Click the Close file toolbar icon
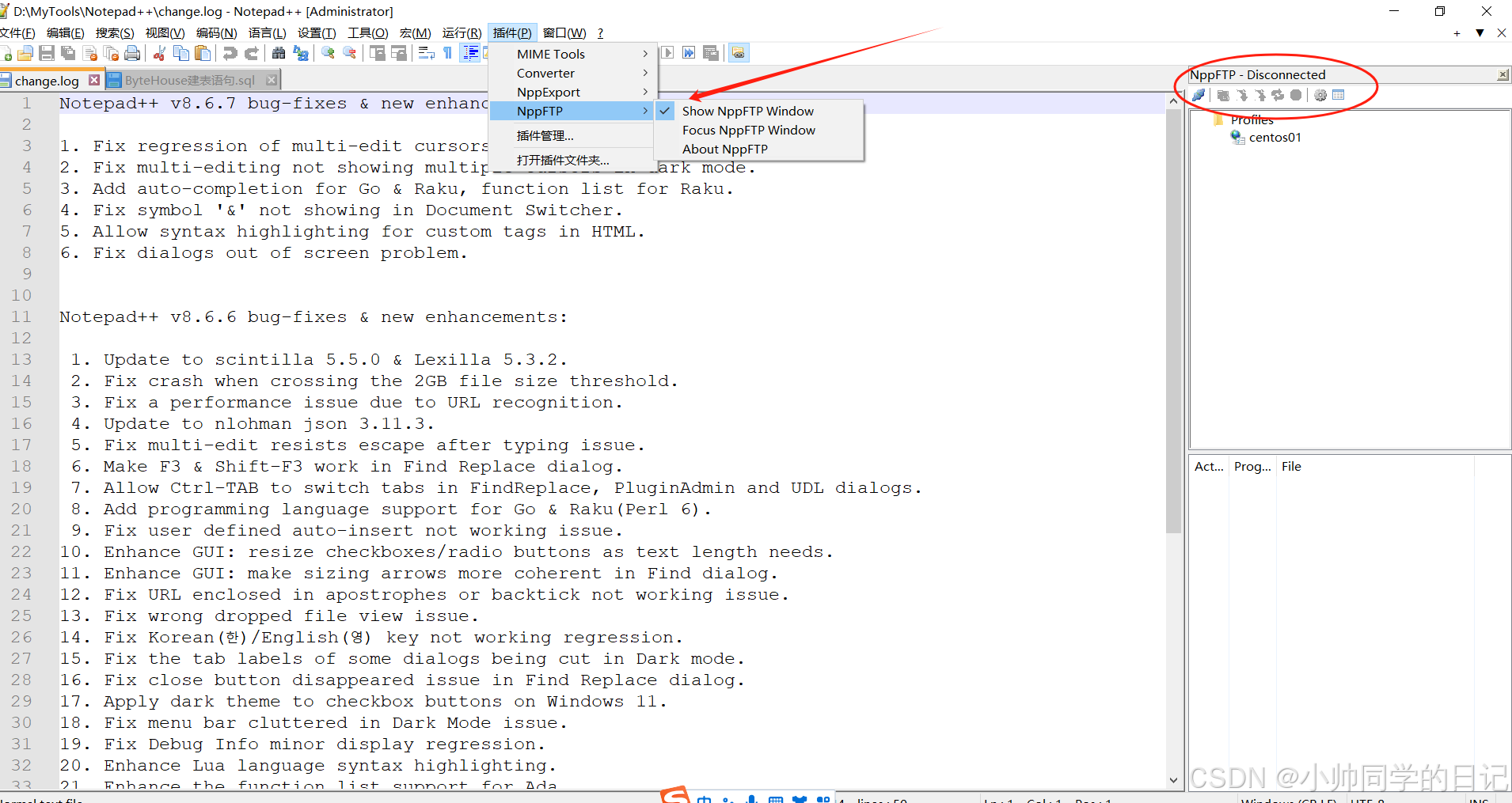The image size is (1512, 803). (x=90, y=53)
